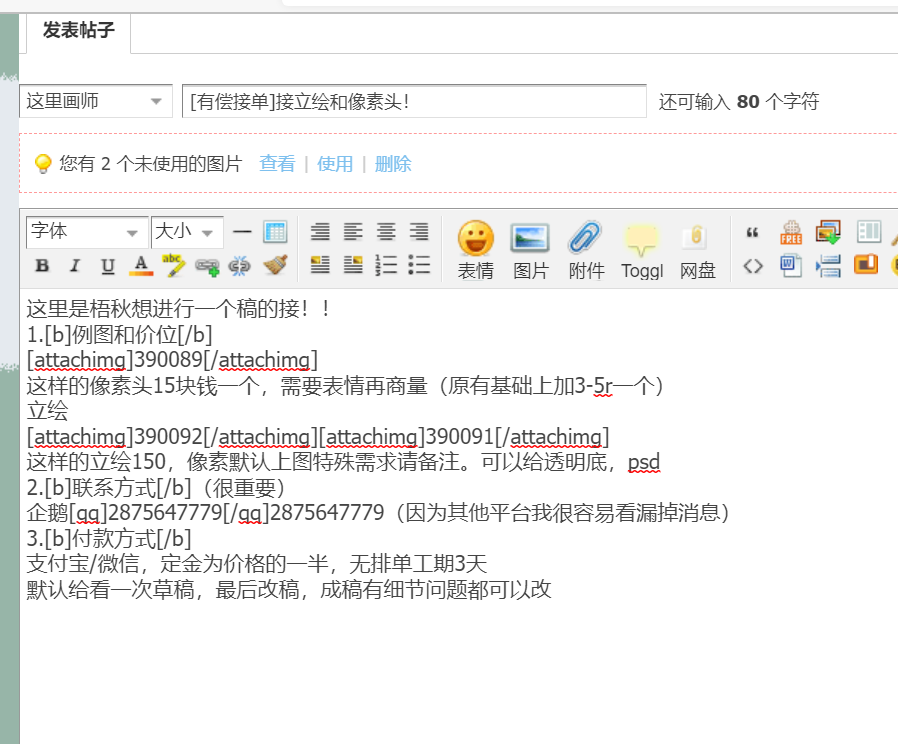Click the insert table icon
Image resolution: width=898 pixels, height=744 pixels.
tap(275, 232)
